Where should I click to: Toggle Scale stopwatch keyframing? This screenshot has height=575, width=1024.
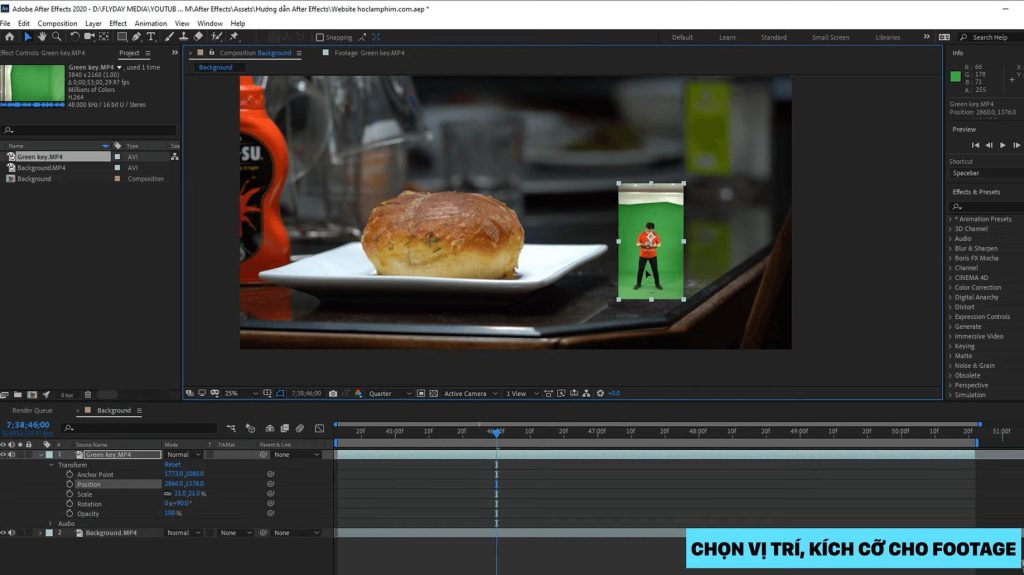coord(69,494)
